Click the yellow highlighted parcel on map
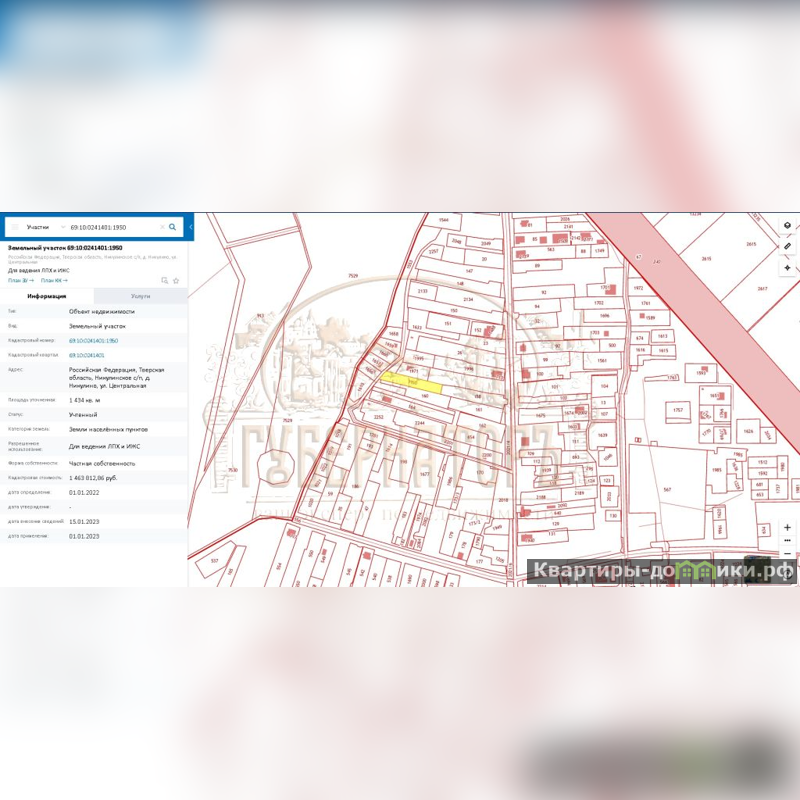The width and height of the screenshot is (800, 800). pos(413,381)
